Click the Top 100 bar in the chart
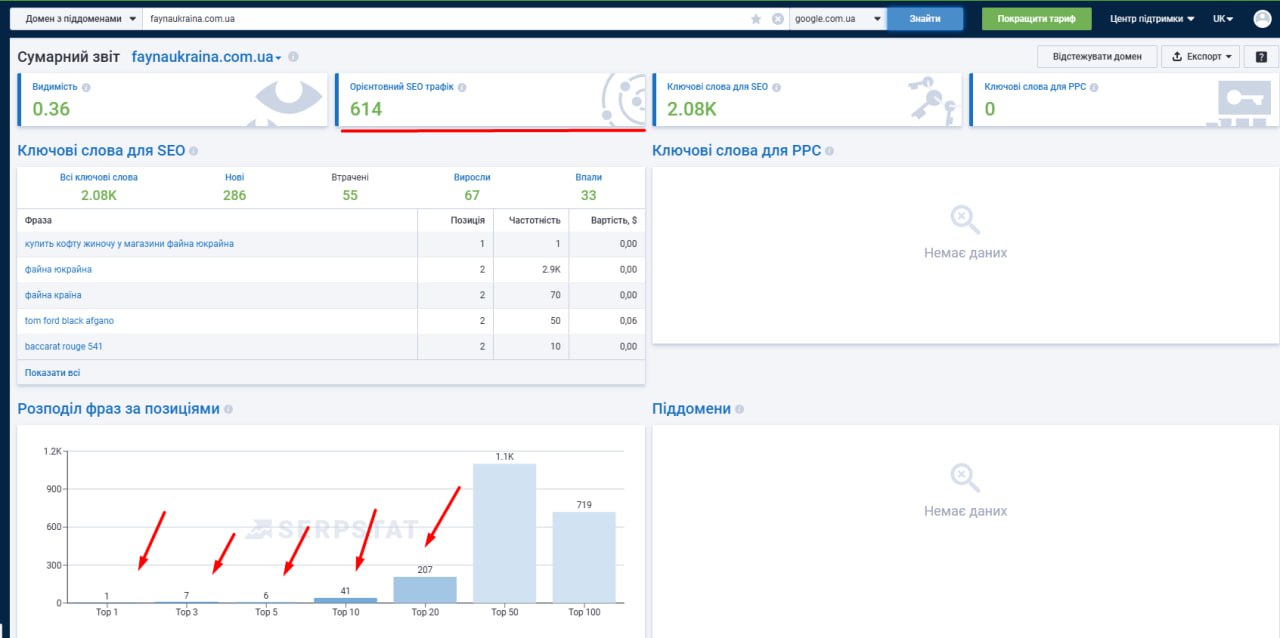Viewport: 1280px width, 638px height. [584, 557]
